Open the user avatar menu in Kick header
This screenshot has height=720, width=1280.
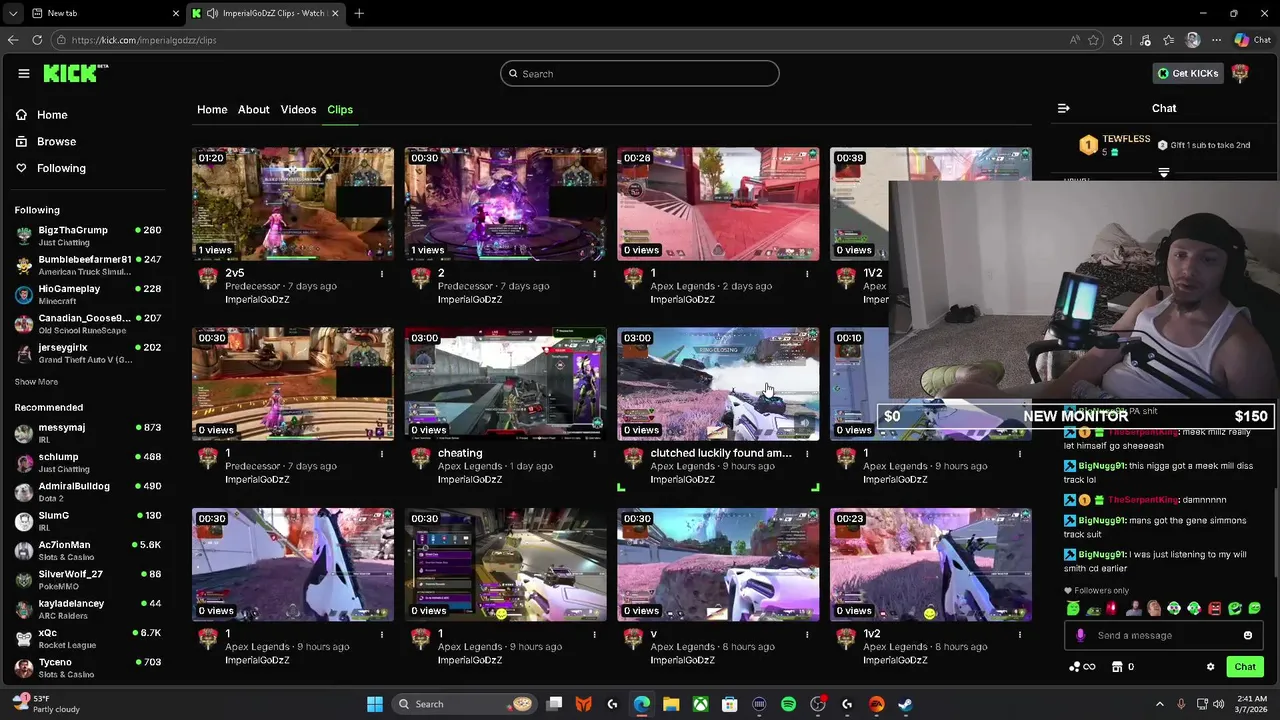(x=1240, y=73)
